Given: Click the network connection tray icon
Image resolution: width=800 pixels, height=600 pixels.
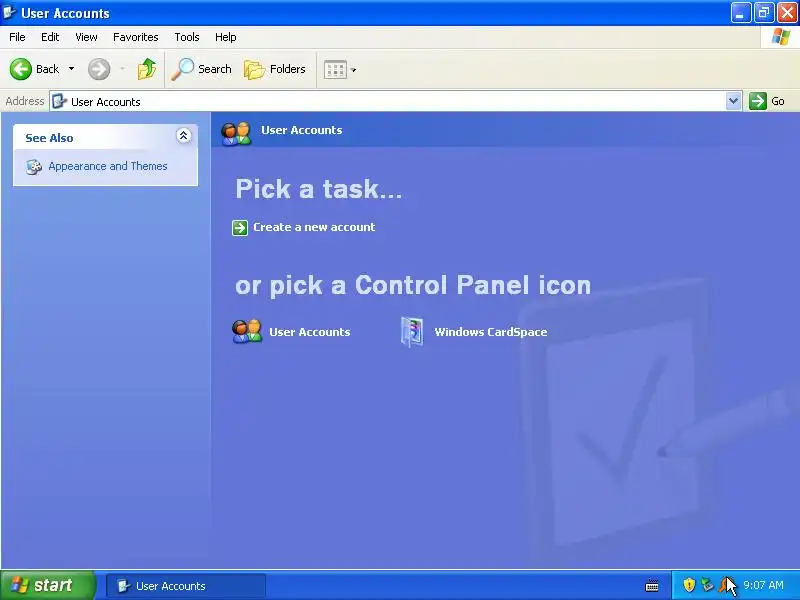Looking at the screenshot, I should point(707,585).
